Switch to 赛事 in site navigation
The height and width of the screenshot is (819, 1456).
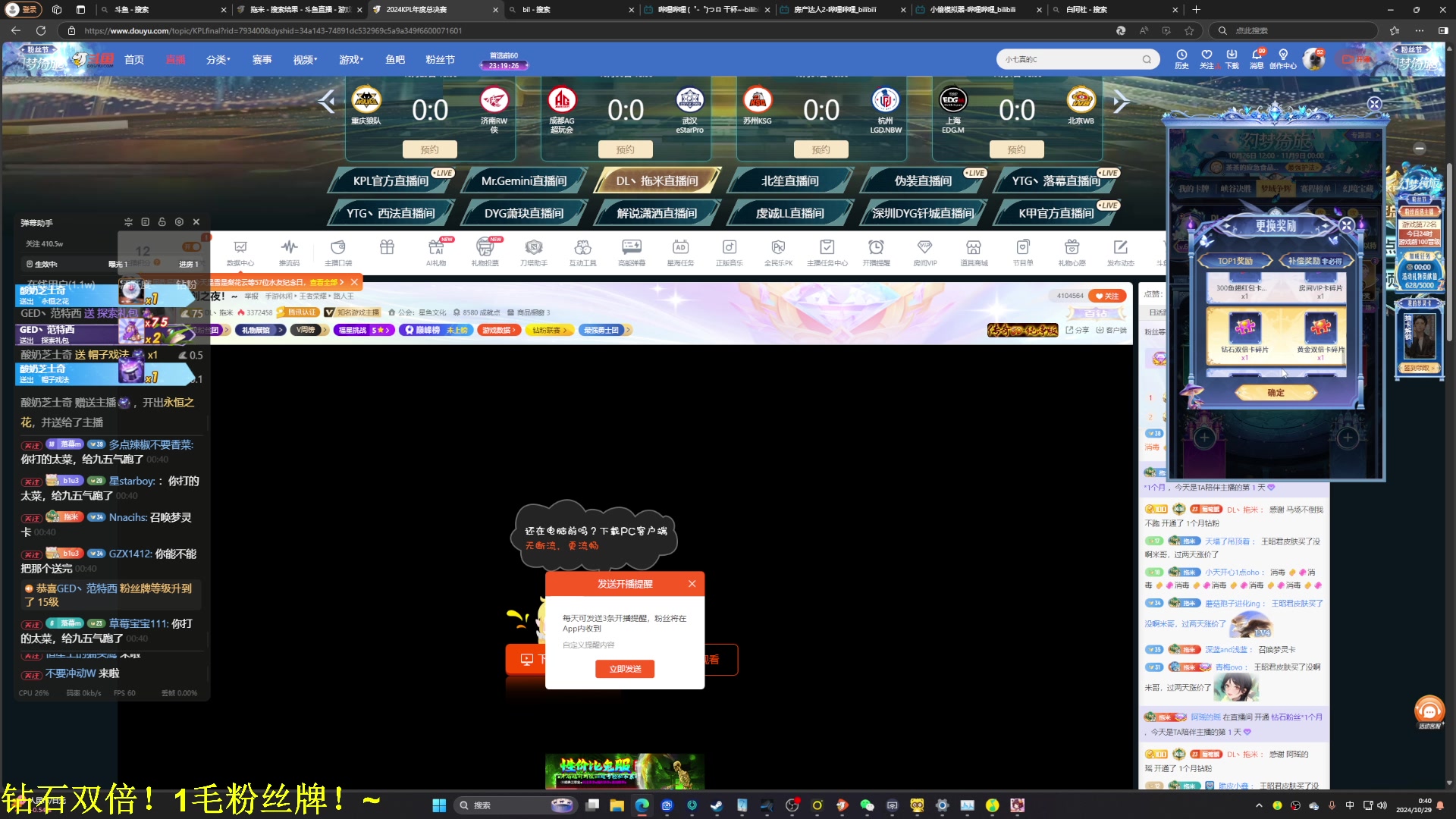262,59
